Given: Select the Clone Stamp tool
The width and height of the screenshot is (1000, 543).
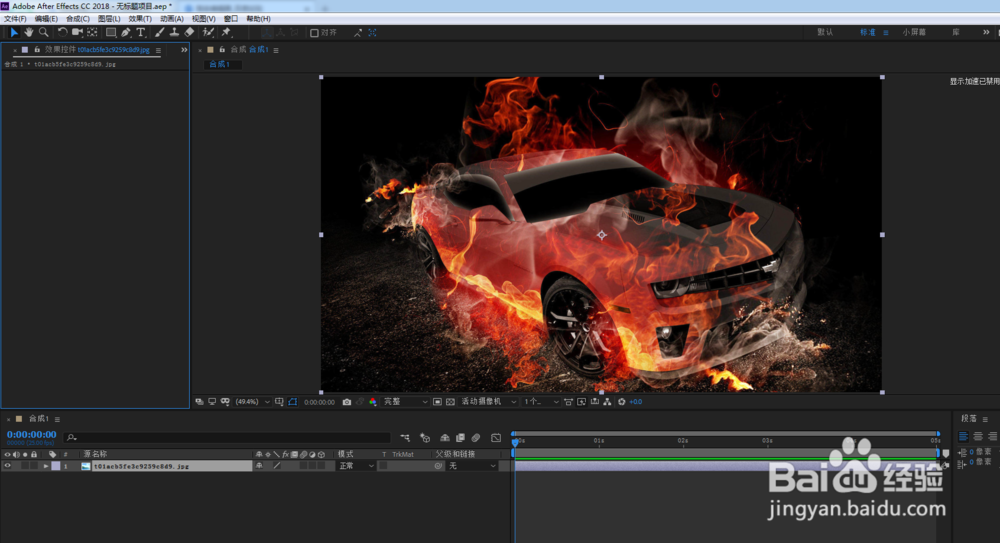Looking at the screenshot, I should (174, 32).
